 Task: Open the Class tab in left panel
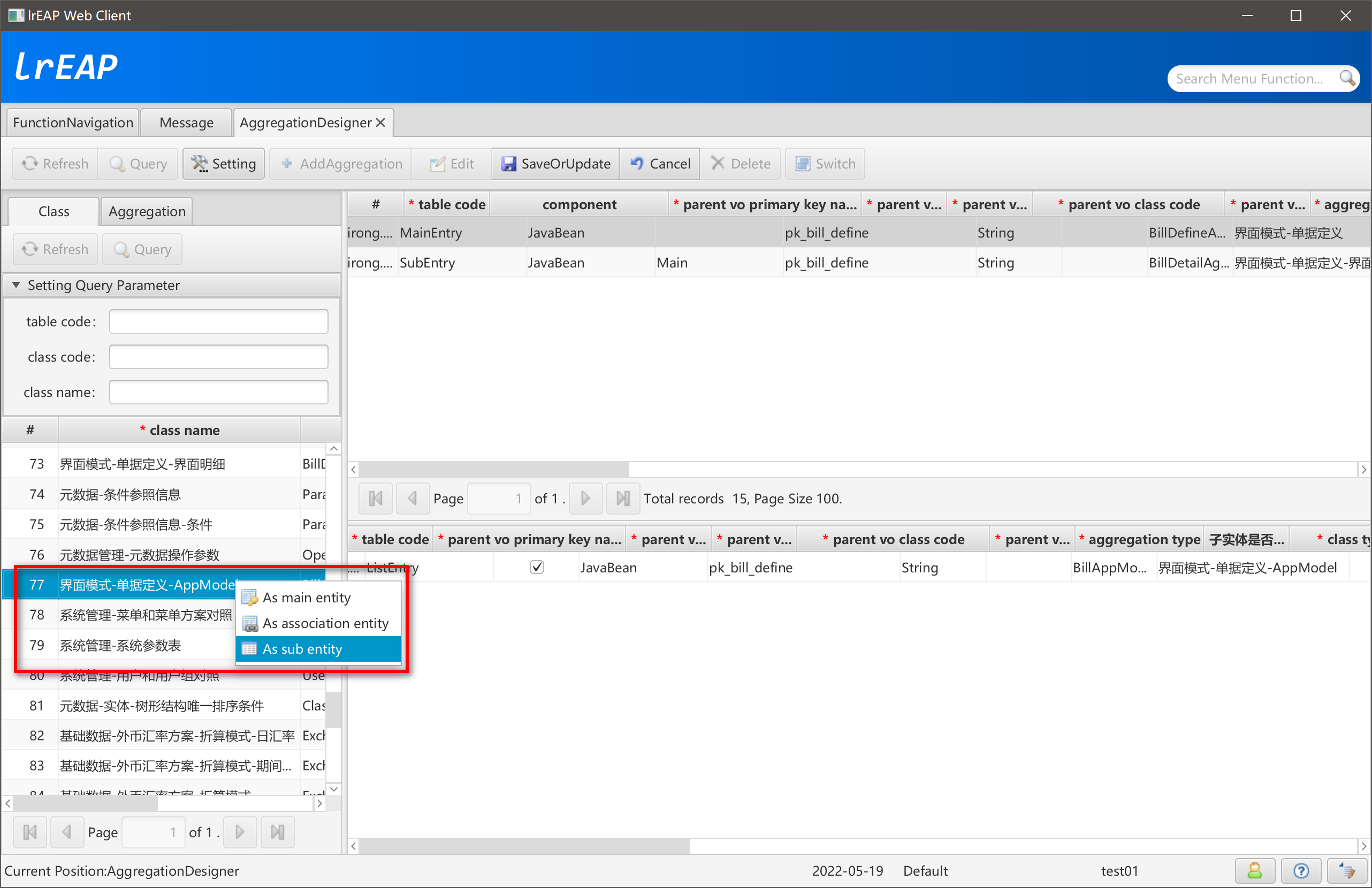pyautogui.click(x=54, y=211)
